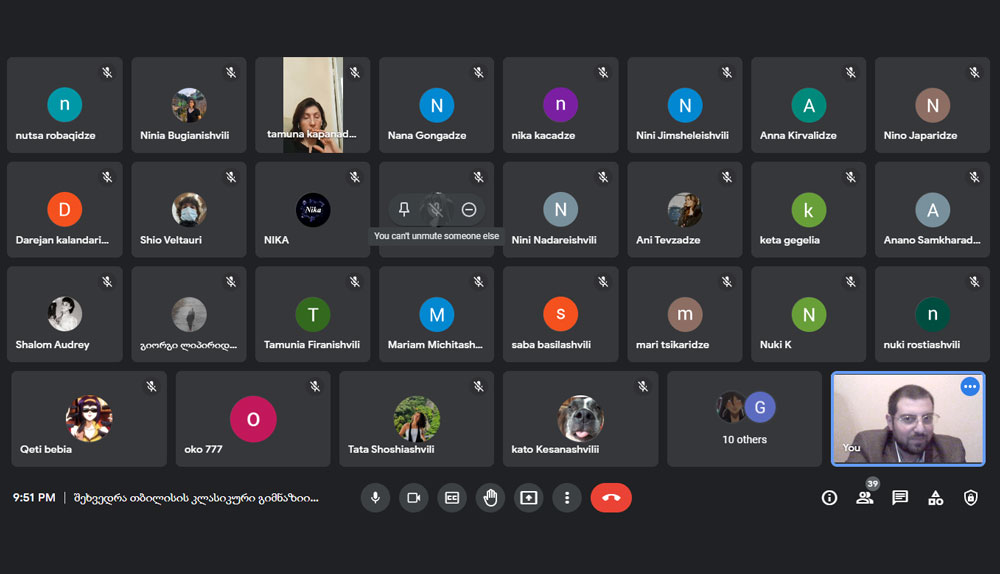Start presenting your screen
Viewport: 1000px width, 574px height.
(528, 497)
